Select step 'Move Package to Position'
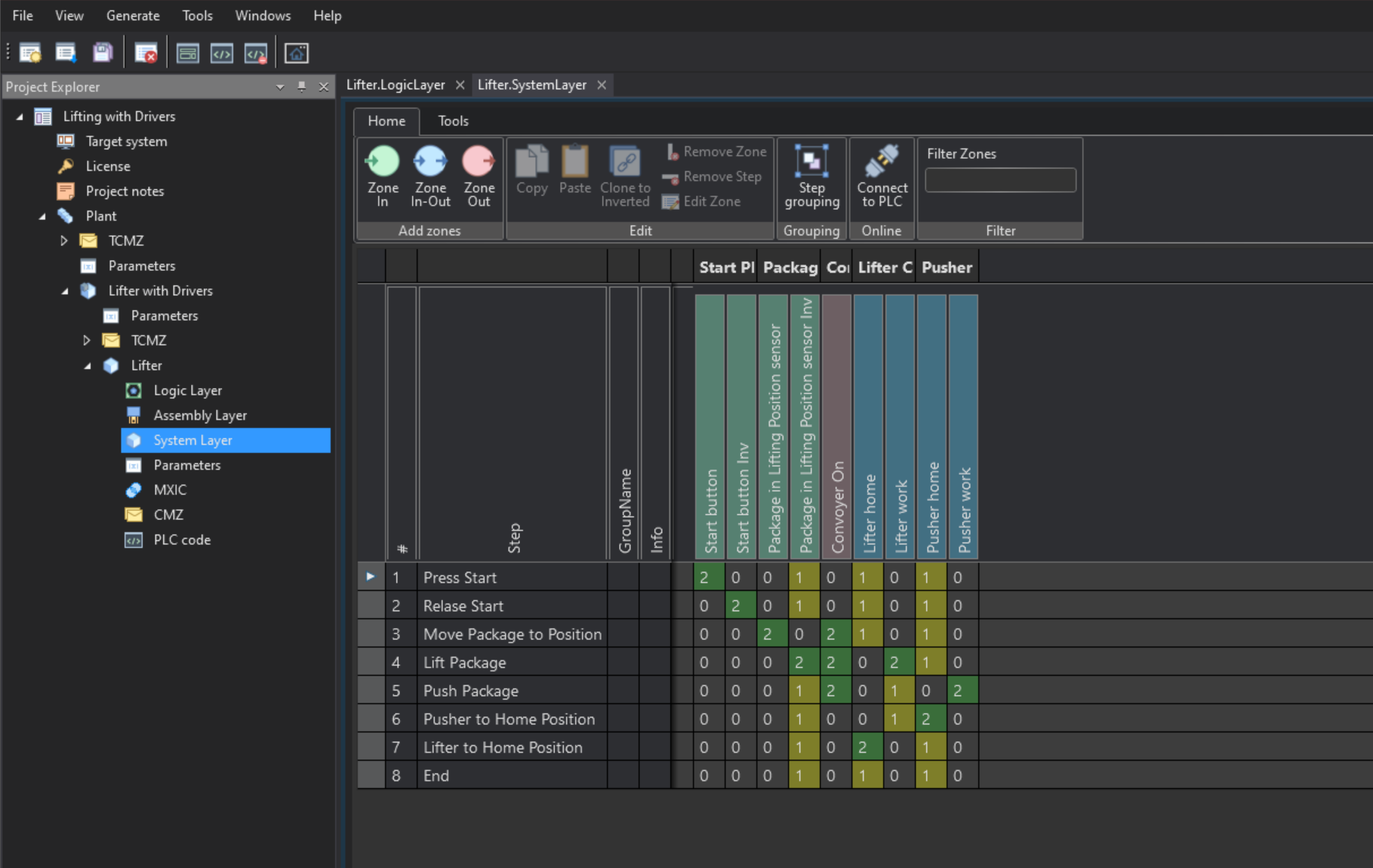1373x868 pixels. [513, 634]
